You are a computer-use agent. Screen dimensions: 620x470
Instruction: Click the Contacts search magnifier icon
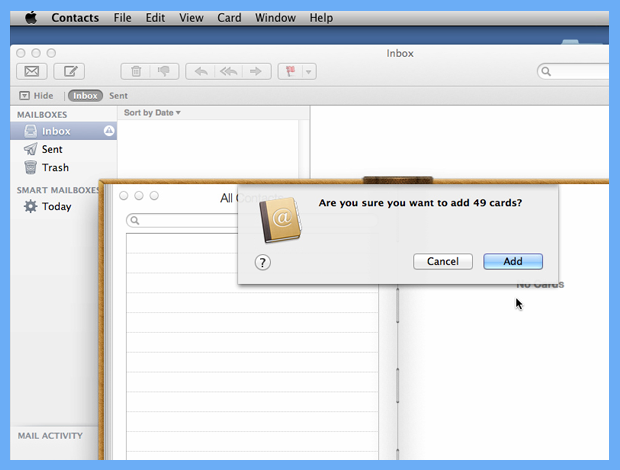pos(135,220)
